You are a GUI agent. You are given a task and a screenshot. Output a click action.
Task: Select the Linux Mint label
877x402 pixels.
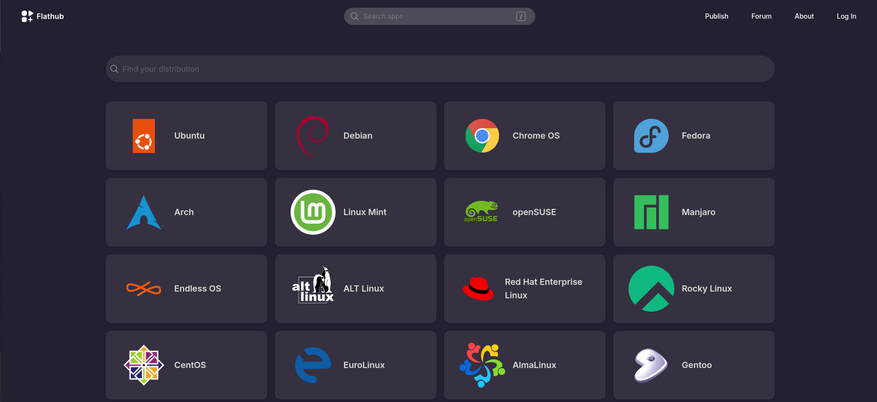365,212
